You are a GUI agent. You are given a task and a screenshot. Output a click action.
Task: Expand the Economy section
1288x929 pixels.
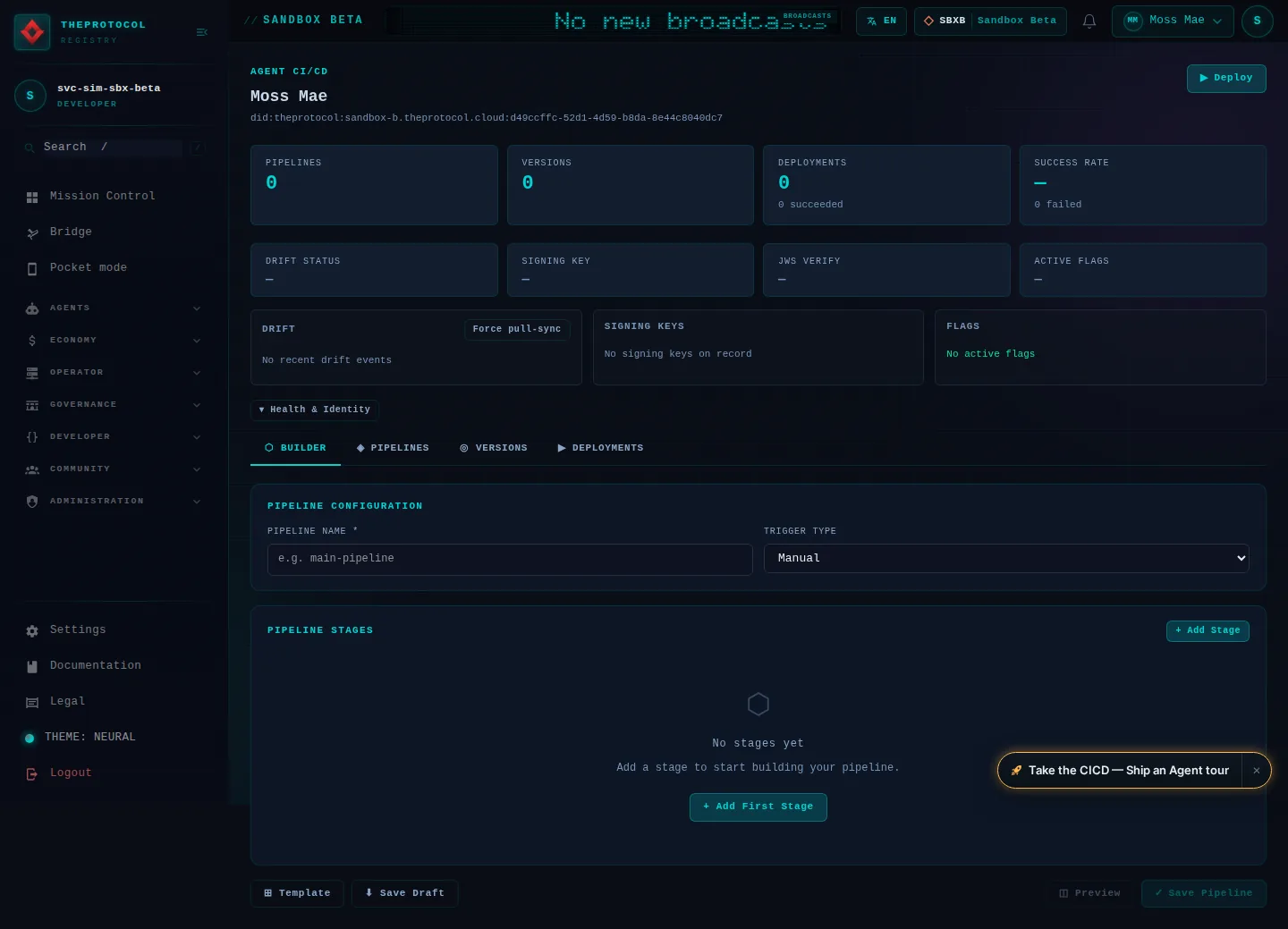(x=113, y=341)
